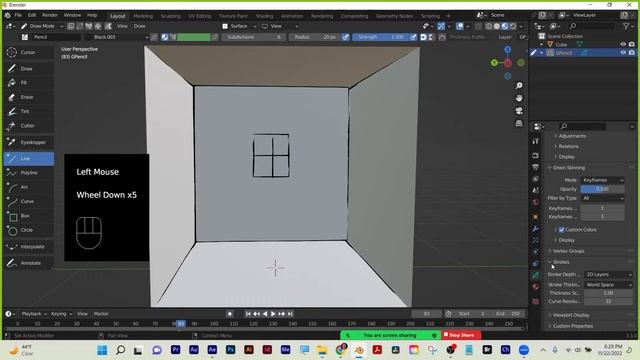Open the timeline Marker menu
640x360 pixels.
tap(101, 314)
